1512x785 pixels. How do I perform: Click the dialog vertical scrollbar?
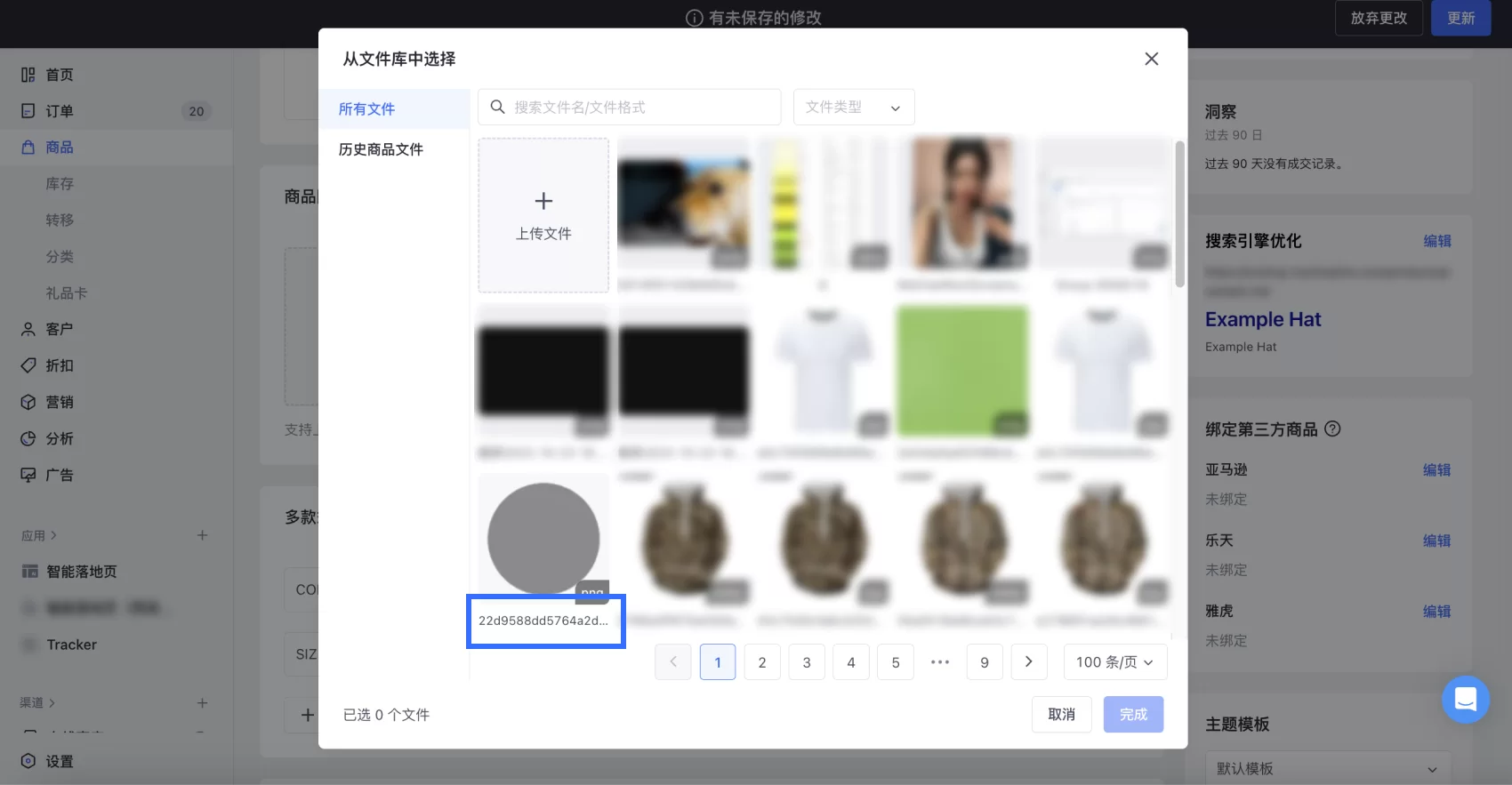pyautogui.click(x=1180, y=214)
